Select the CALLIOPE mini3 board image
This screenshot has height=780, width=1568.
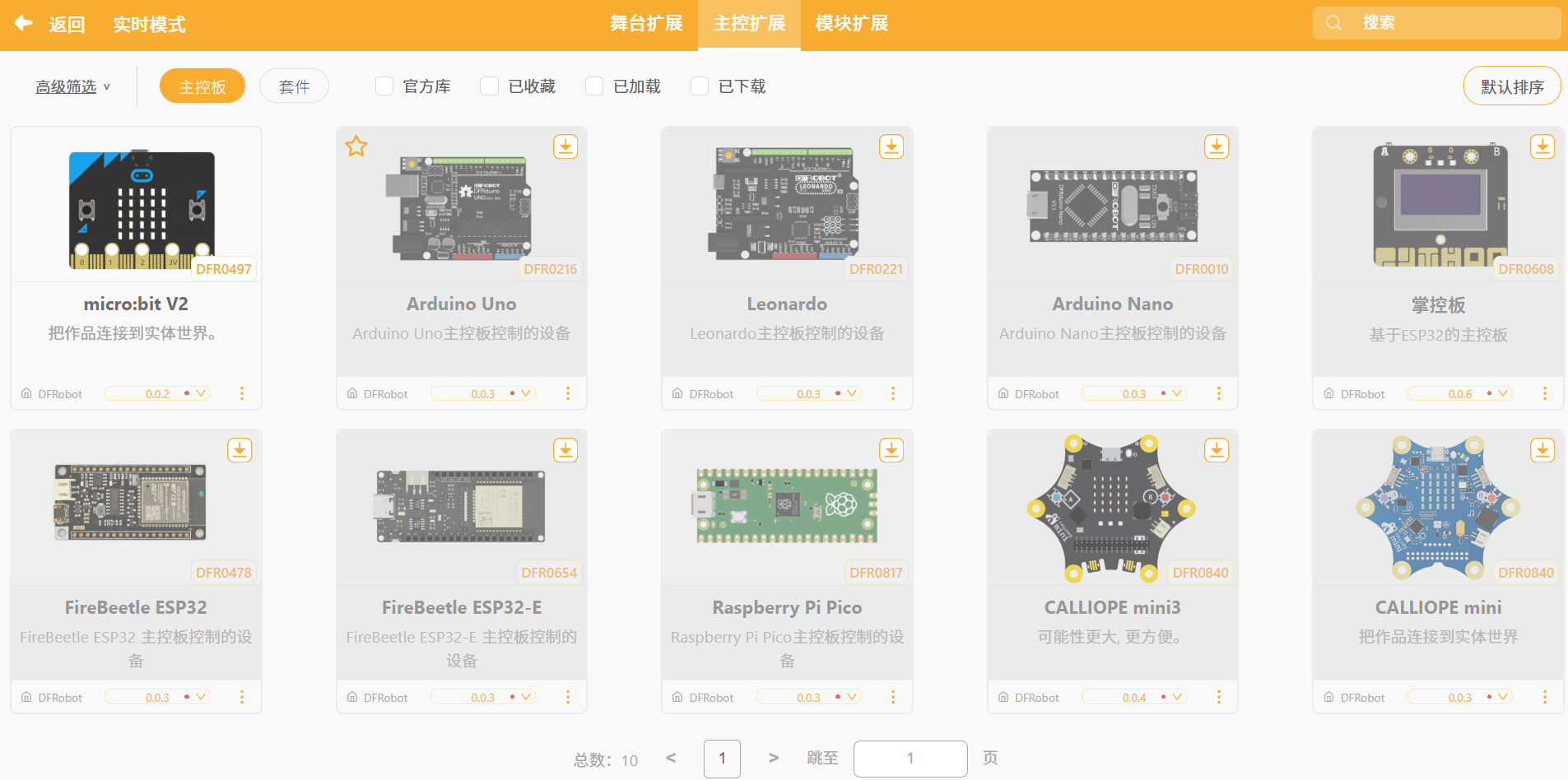pyautogui.click(x=1110, y=508)
